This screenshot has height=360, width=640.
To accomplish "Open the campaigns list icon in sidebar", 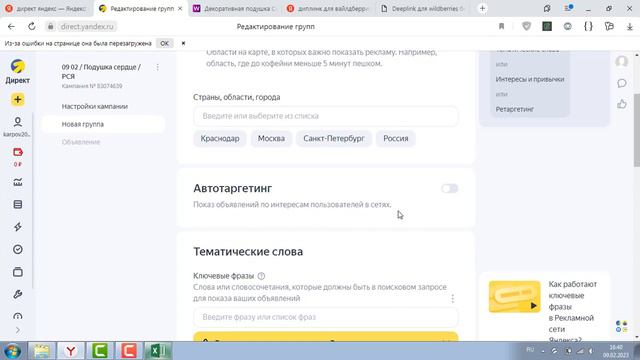I will tap(18, 204).
